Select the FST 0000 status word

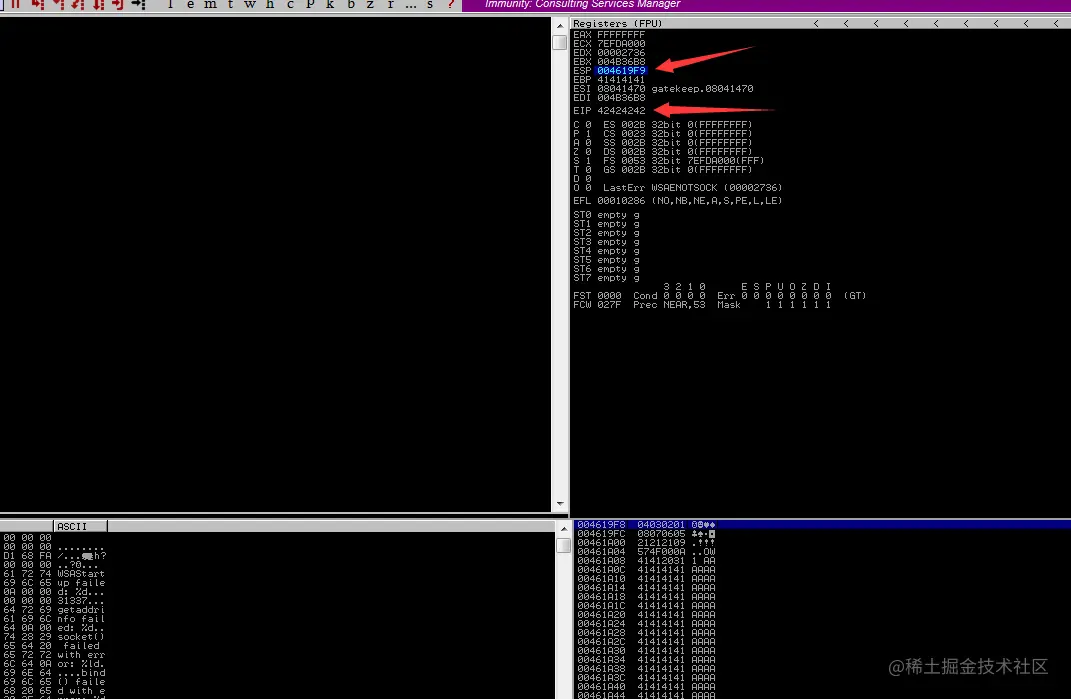pos(597,295)
